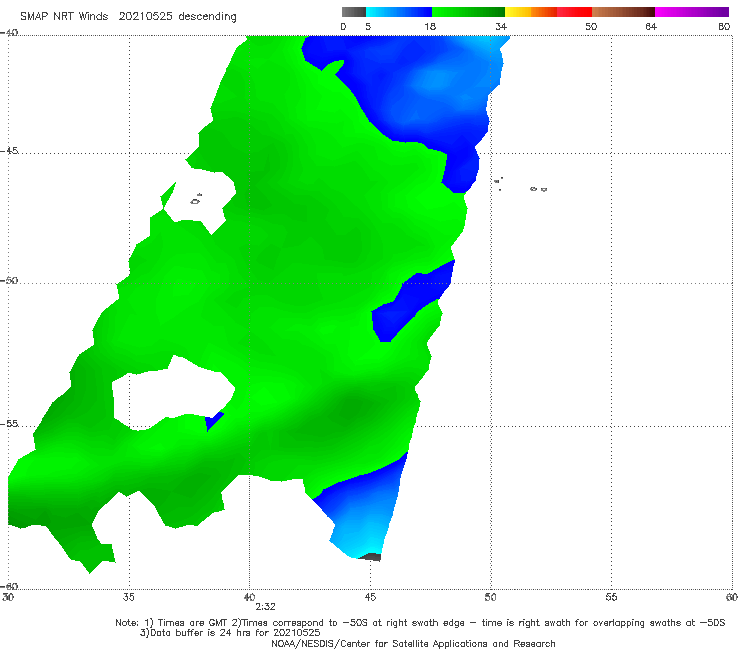This screenshot has width=740, height=650.
Task: Click the colorbar tick label '64'
Action: (x=651, y=26)
